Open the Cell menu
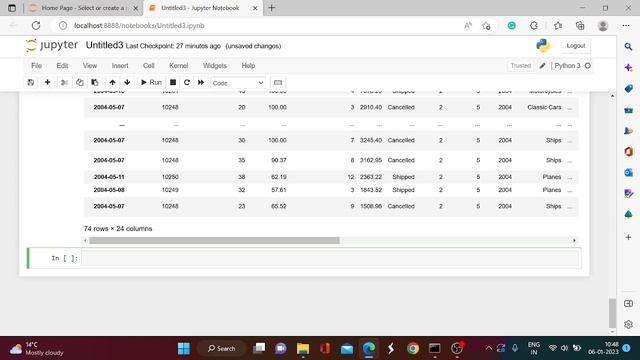Image resolution: width=640 pixels, height=360 pixels. [149, 66]
